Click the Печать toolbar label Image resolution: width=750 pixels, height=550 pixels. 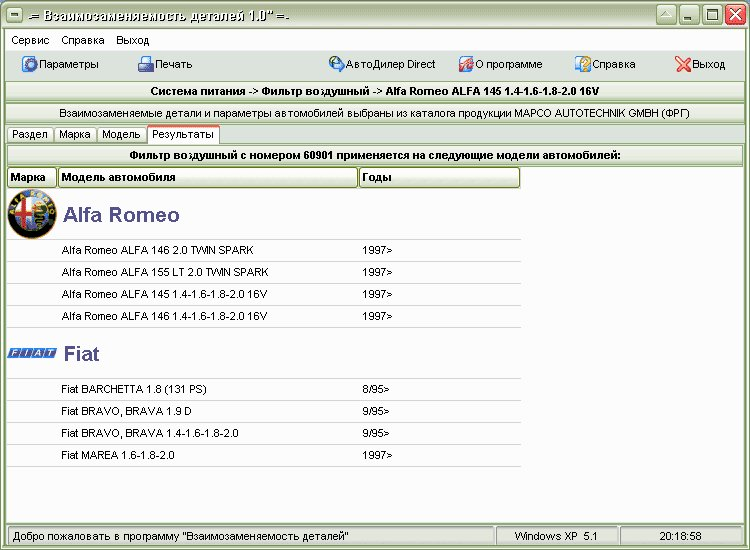click(x=174, y=64)
